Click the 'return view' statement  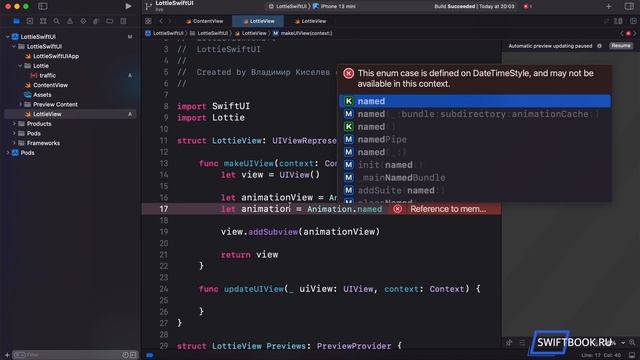[x=249, y=255]
